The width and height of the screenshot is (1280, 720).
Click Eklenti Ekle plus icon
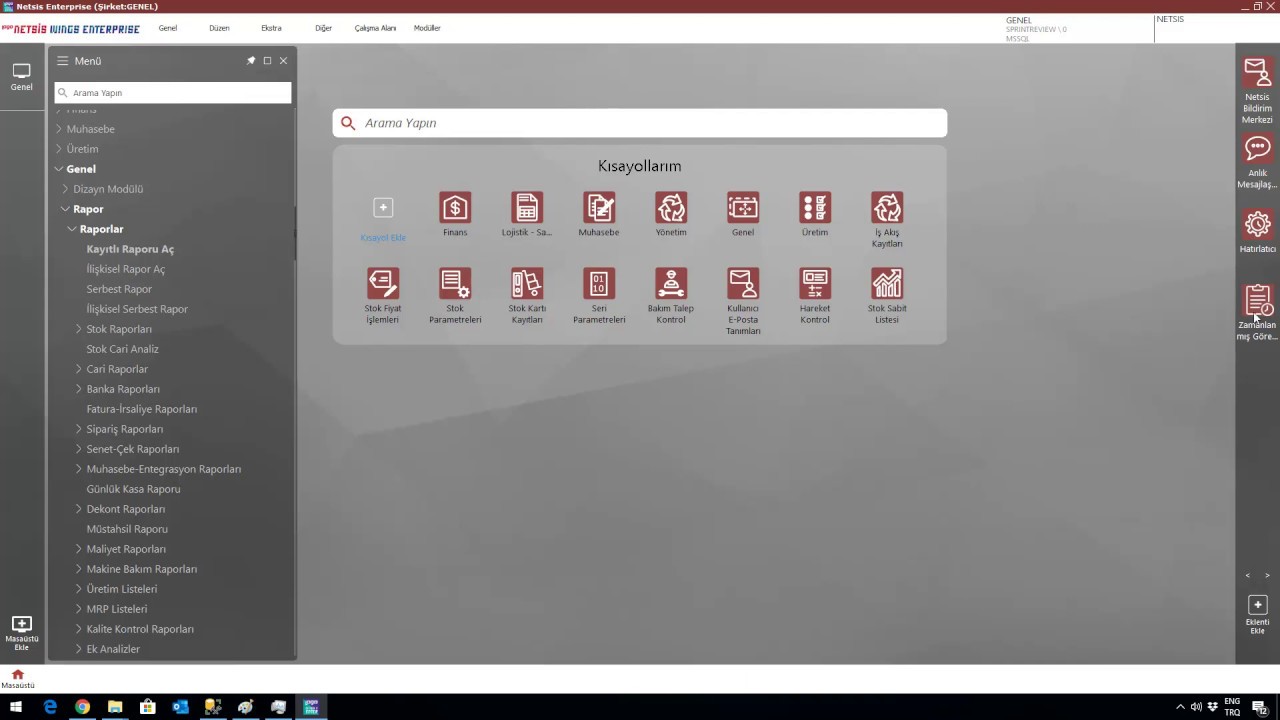[x=1257, y=605]
